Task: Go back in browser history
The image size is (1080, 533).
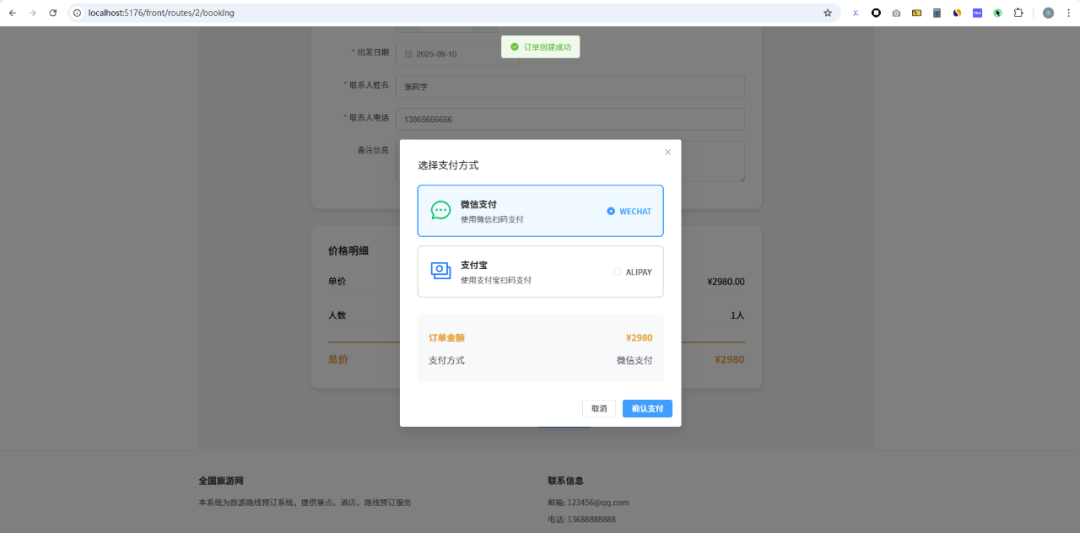Action: (x=12, y=12)
